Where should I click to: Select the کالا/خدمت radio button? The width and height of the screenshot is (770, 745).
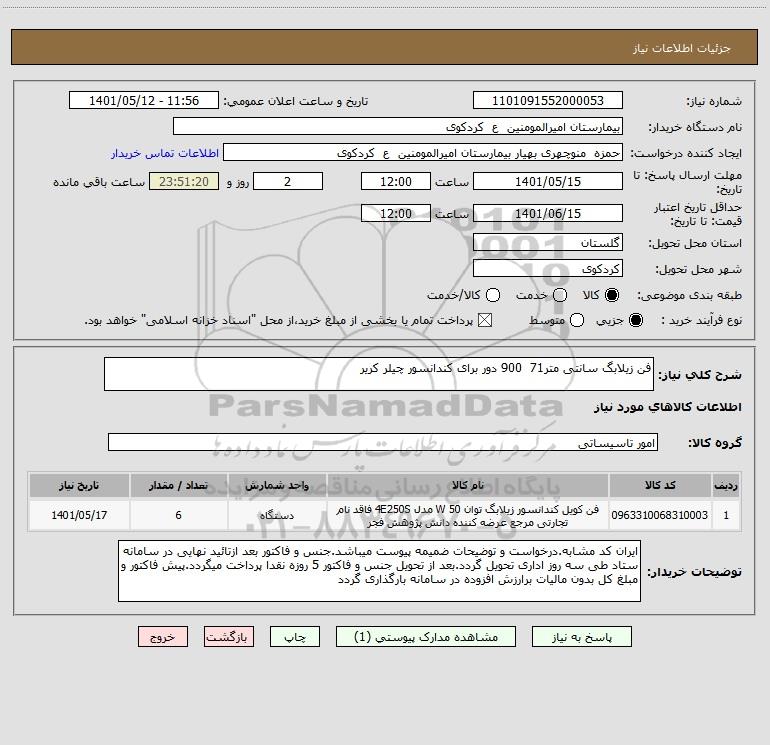493,295
